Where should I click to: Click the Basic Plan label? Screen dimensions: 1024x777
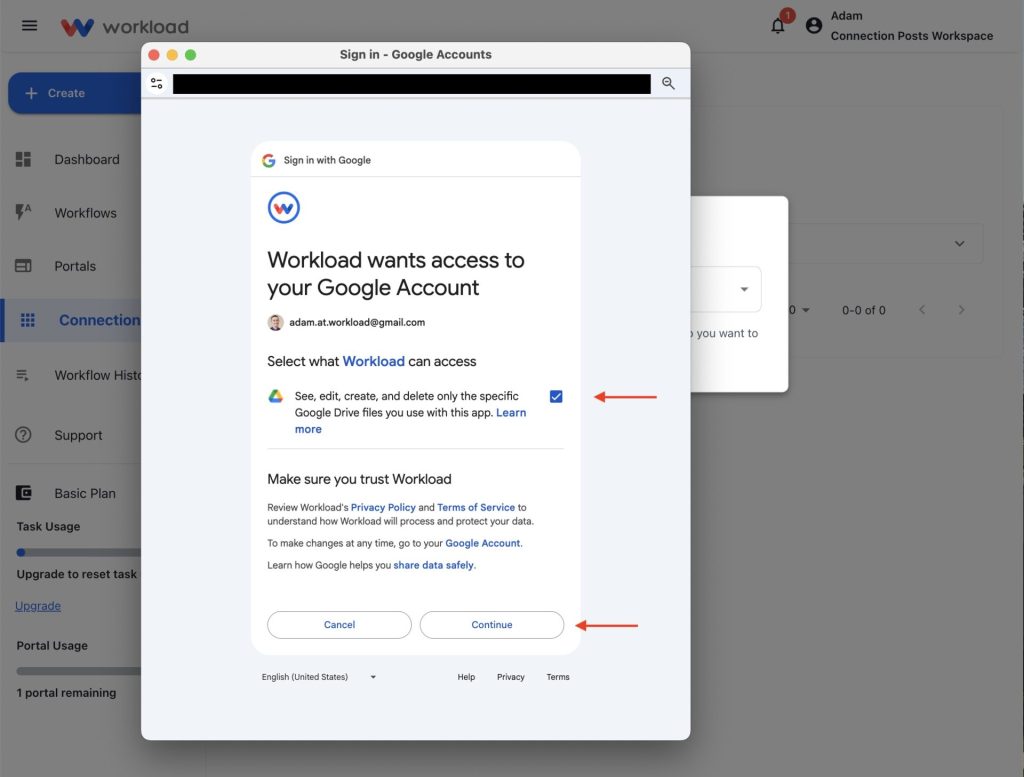[85, 494]
